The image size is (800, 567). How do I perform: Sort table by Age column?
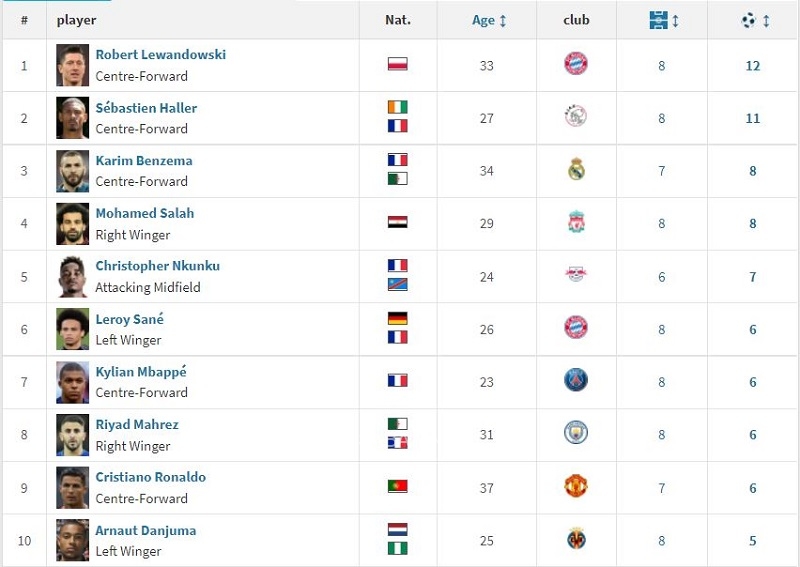(x=489, y=20)
